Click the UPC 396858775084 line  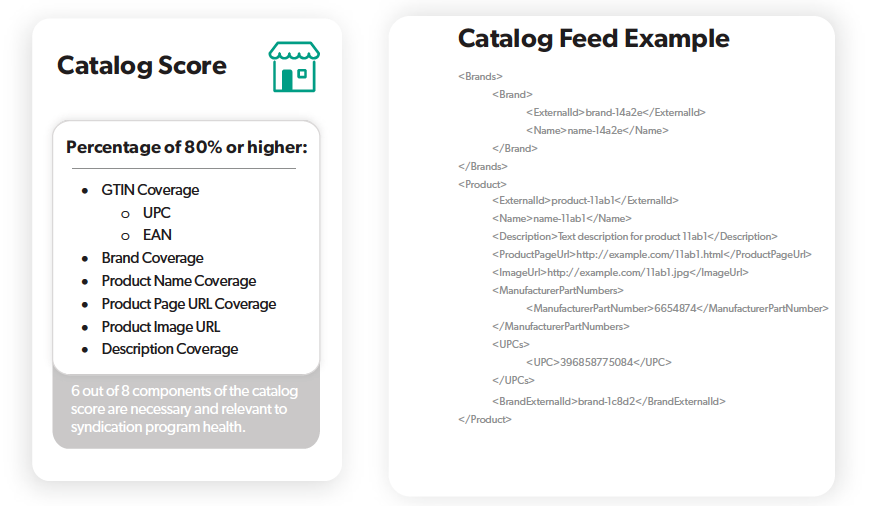coord(598,362)
